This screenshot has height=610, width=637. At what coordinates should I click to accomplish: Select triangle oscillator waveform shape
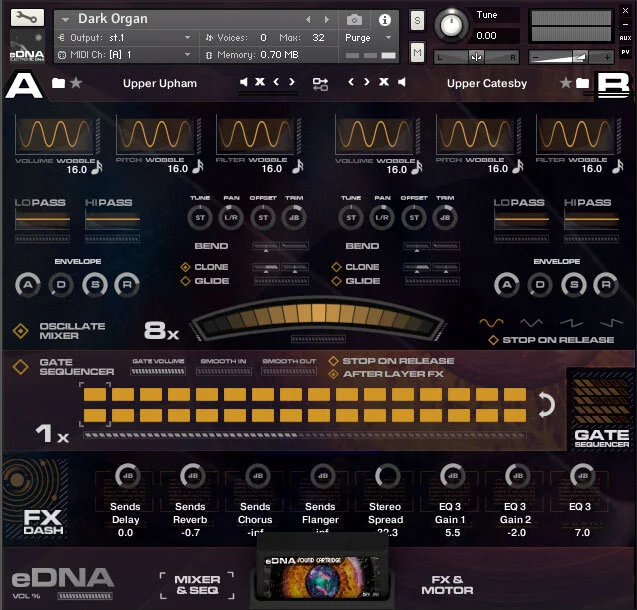click(531, 323)
